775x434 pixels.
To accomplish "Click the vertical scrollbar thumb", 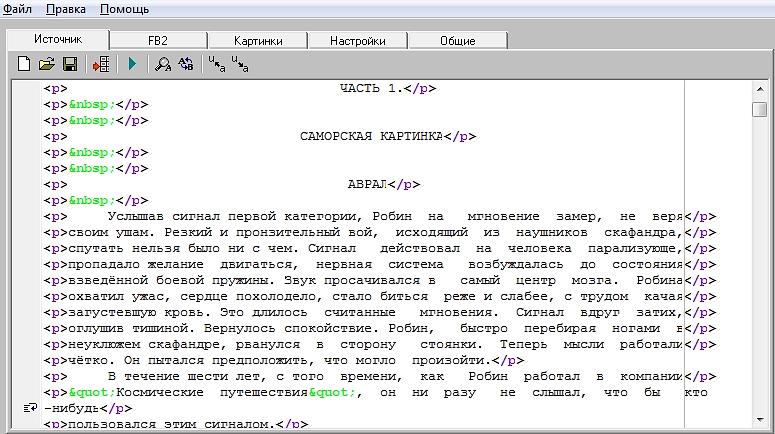I will coord(760,109).
